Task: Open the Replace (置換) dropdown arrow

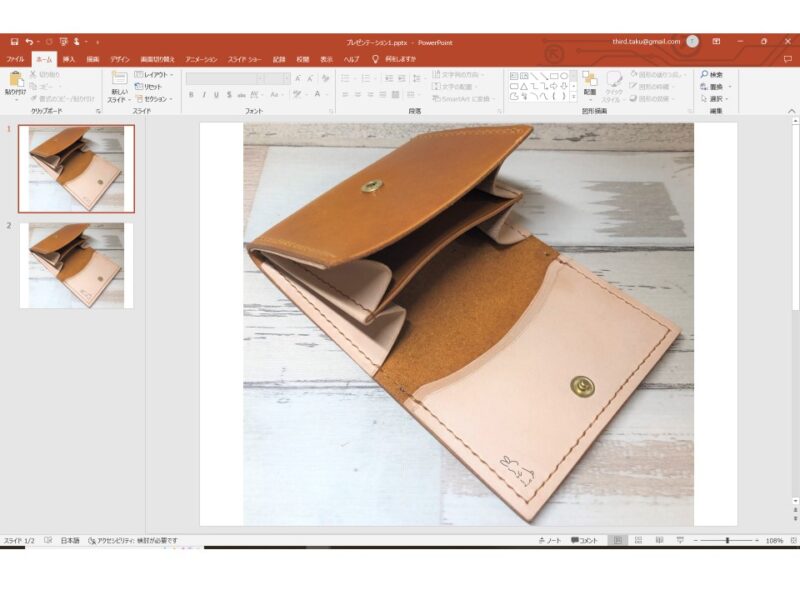Action: click(x=730, y=87)
